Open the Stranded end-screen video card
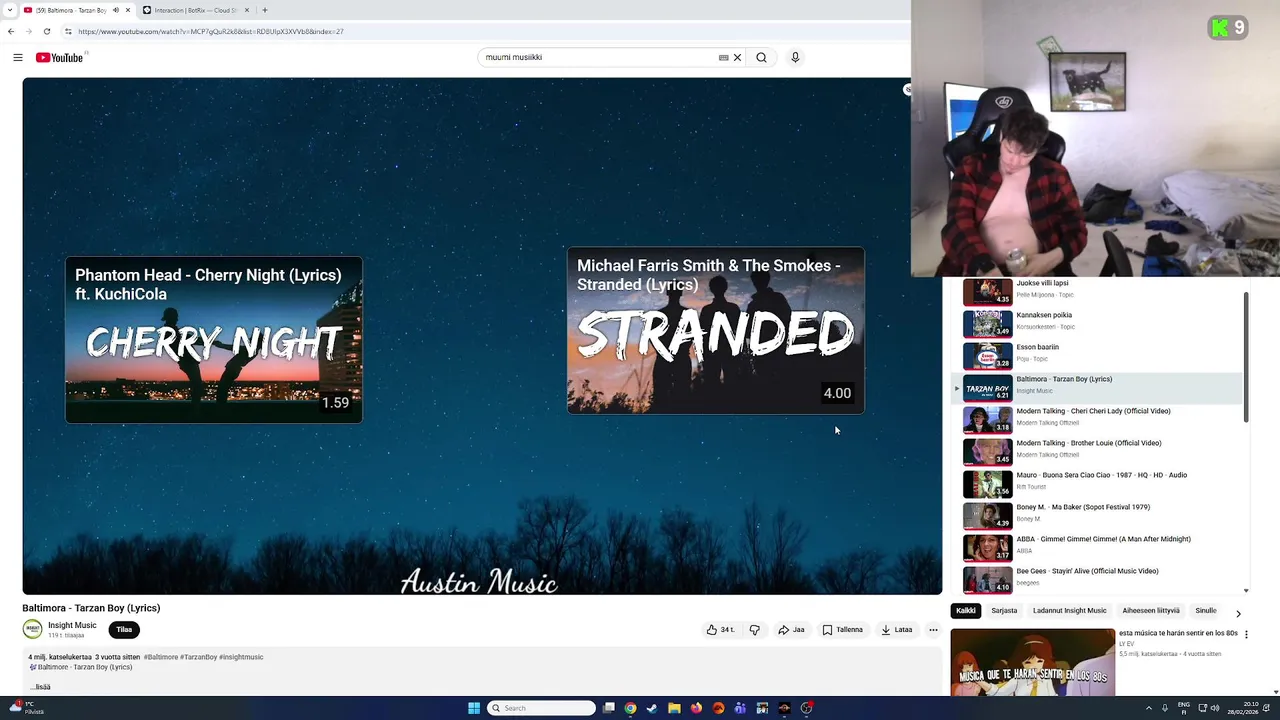 pos(716,331)
